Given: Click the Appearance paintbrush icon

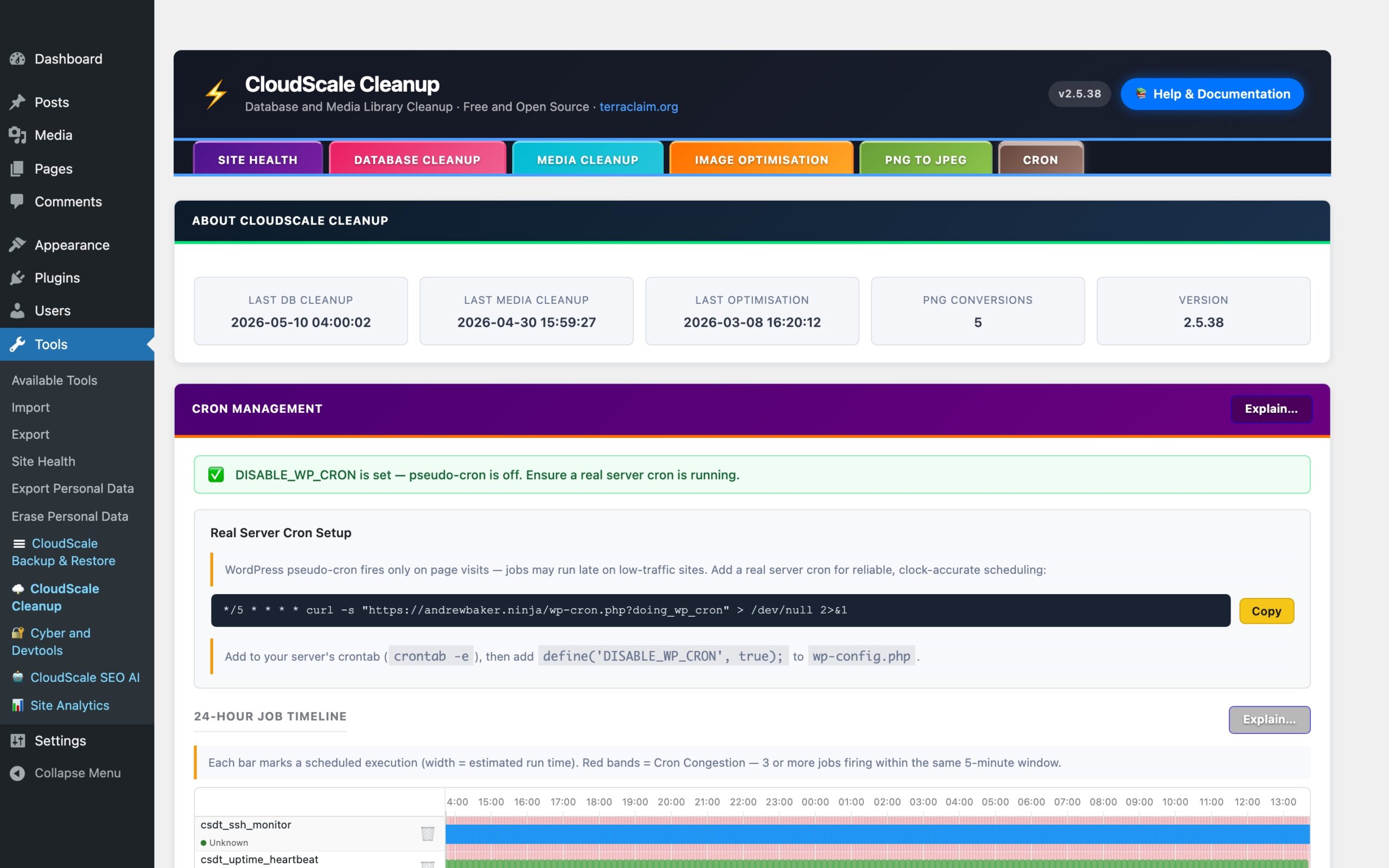Looking at the screenshot, I should (17, 245).
